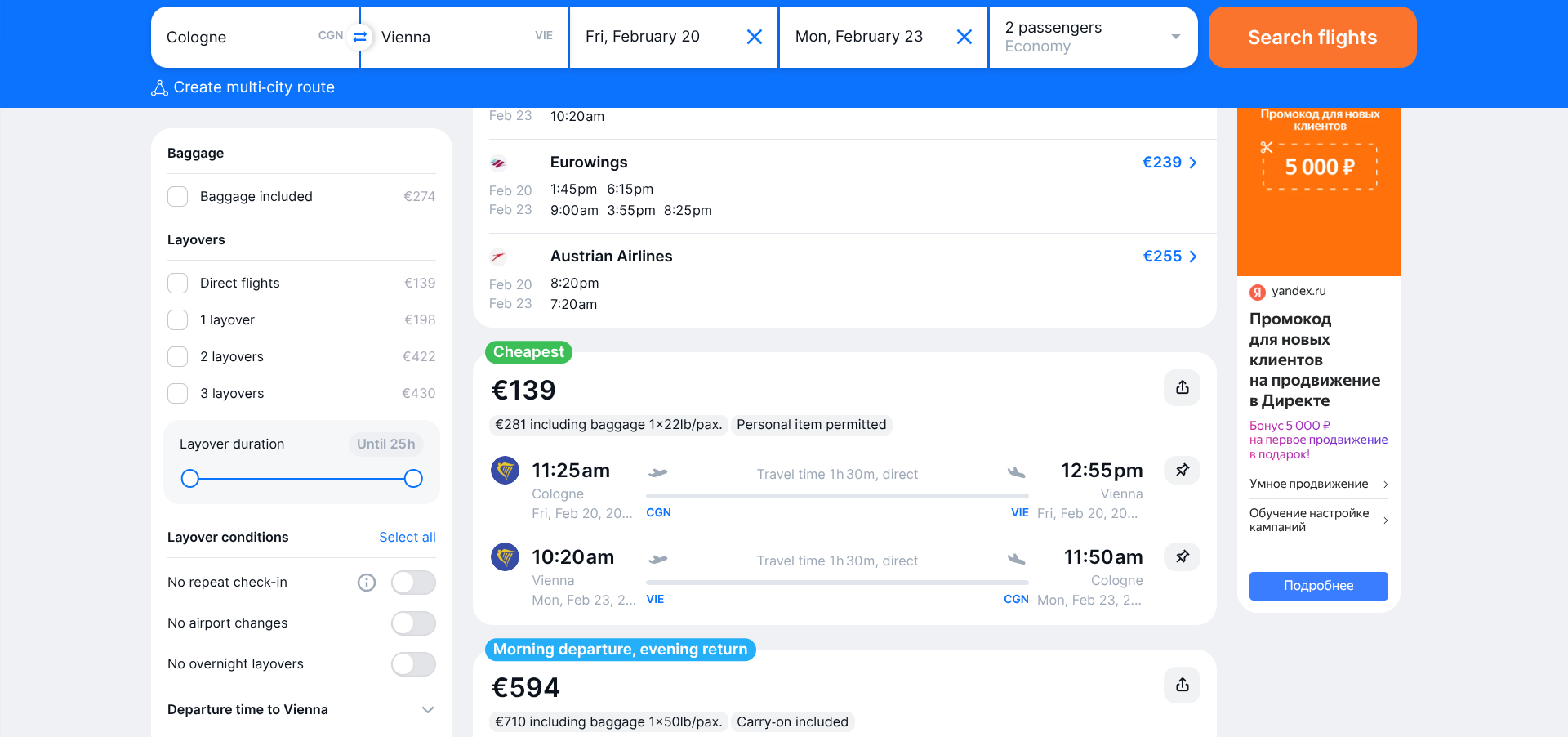
Task: Share the €139 cheapest ticket
Action: coord(1182,387)
